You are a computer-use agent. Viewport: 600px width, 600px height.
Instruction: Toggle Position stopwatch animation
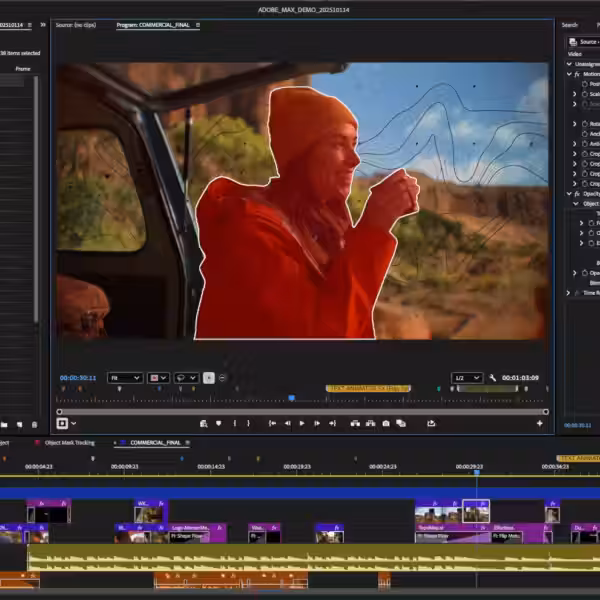(585, 84)
